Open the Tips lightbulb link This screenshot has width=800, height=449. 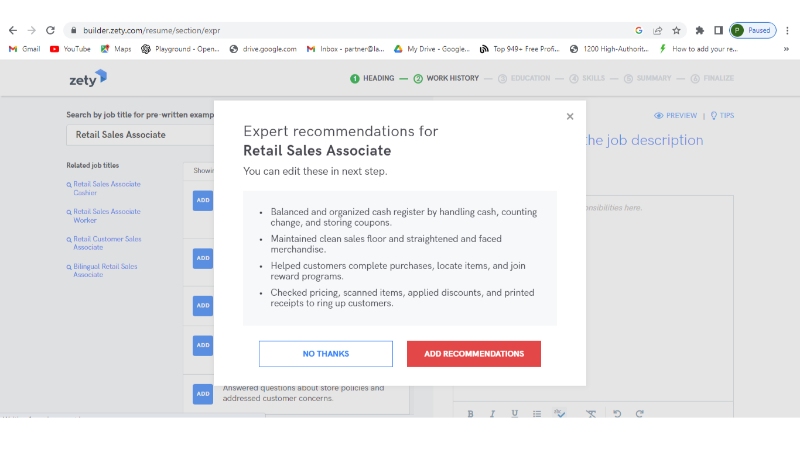[x=722, y=116]
